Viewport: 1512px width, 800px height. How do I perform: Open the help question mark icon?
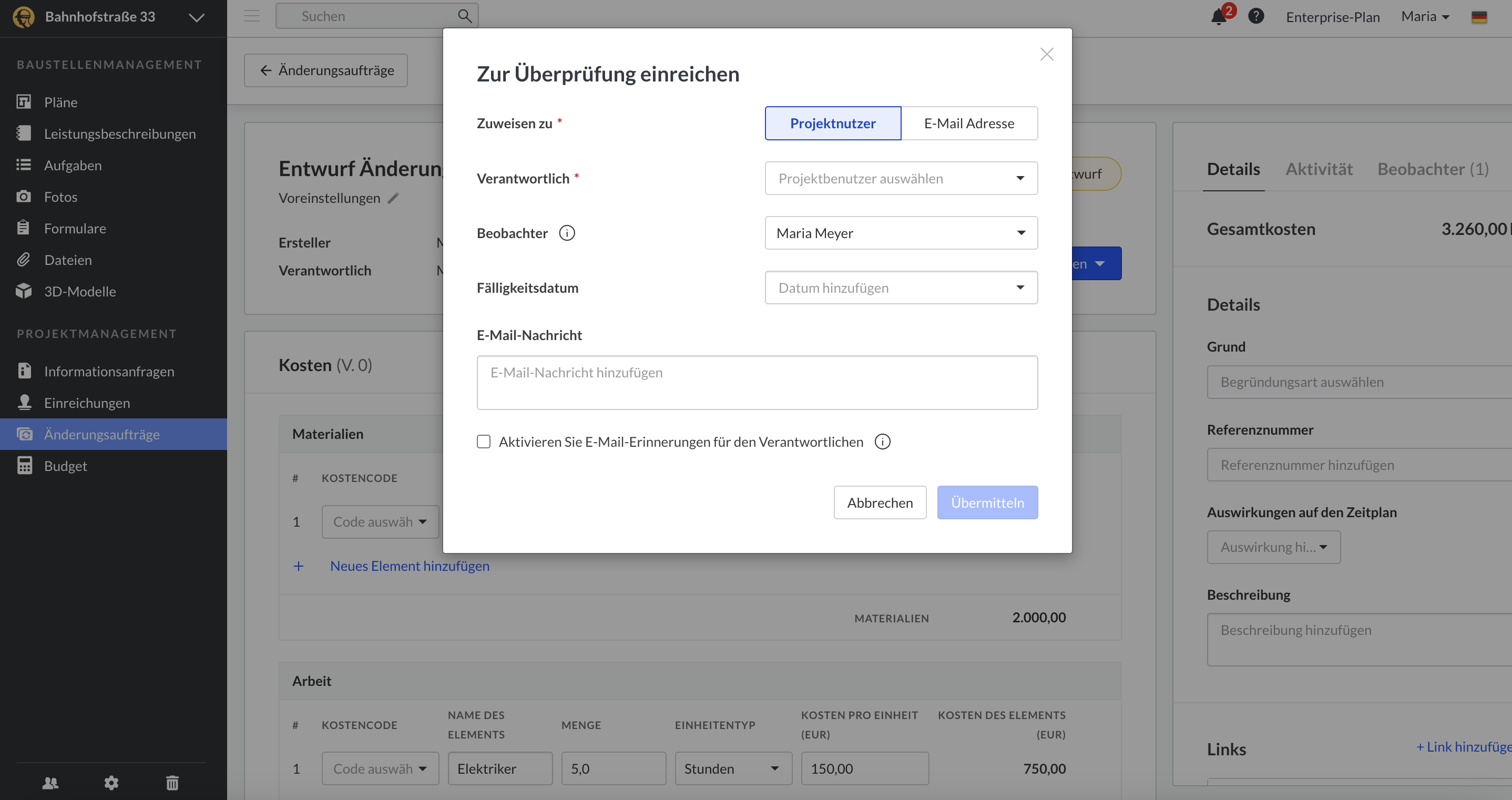(x=1256, y=16)
